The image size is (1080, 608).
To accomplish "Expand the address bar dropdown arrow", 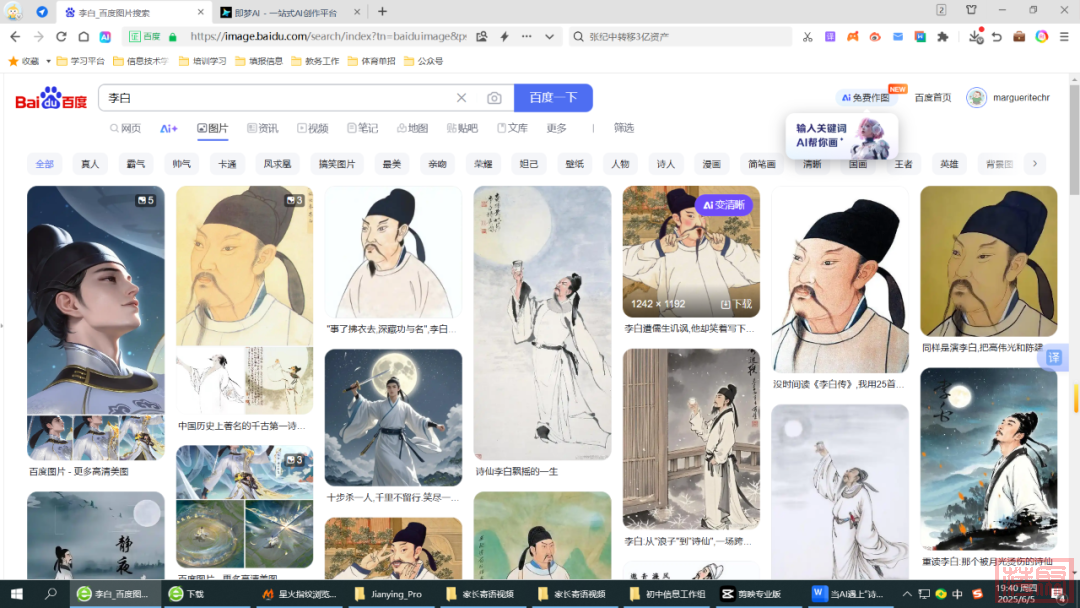I will 550,36.
